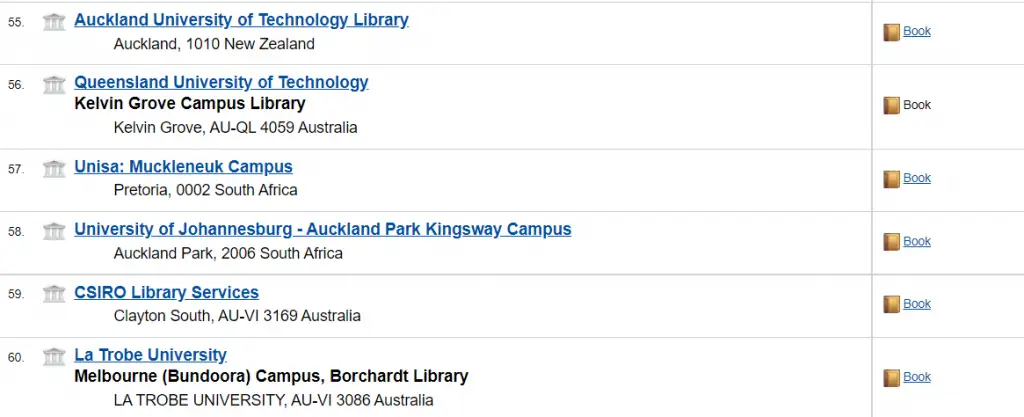This screenshot has height=417, width=1024.
Task: Open Auckland University of Technology Library link
Action: coord(241,20)
